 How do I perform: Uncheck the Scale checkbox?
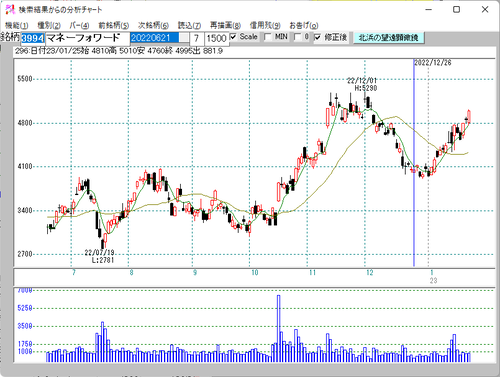tap(233, 37)
